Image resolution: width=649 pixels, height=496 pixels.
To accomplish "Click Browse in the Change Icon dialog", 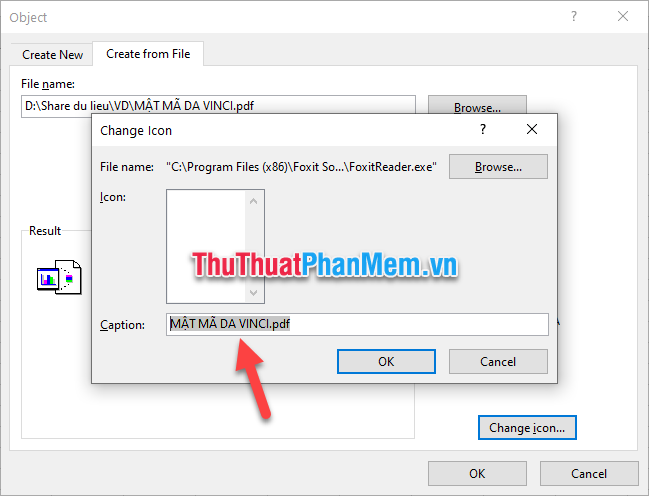I will tap(498, 167).
